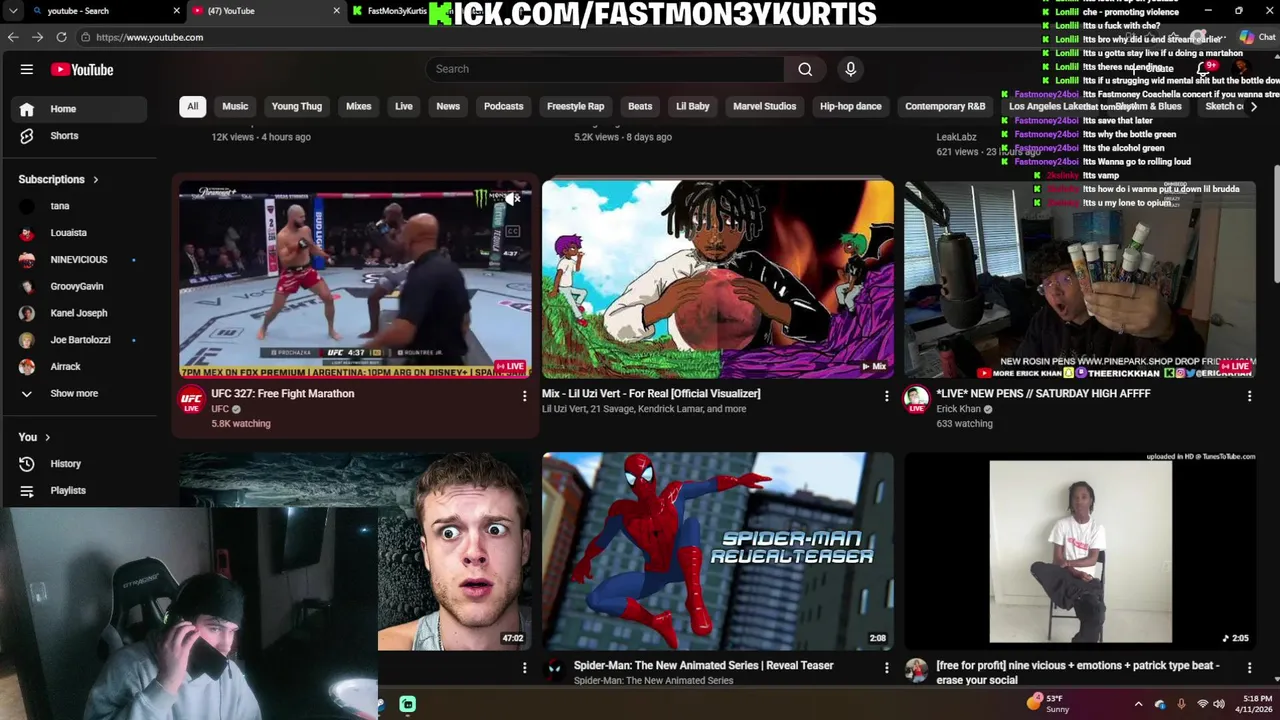Select the Mixes filter chip
The height and width of the screenshot is (720, 1280).
358,106
